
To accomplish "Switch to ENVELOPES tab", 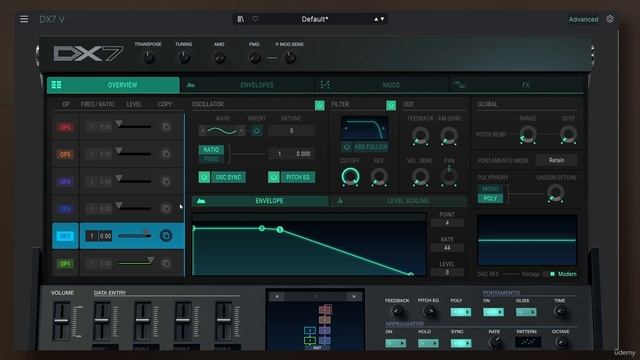I will point(247,85).
